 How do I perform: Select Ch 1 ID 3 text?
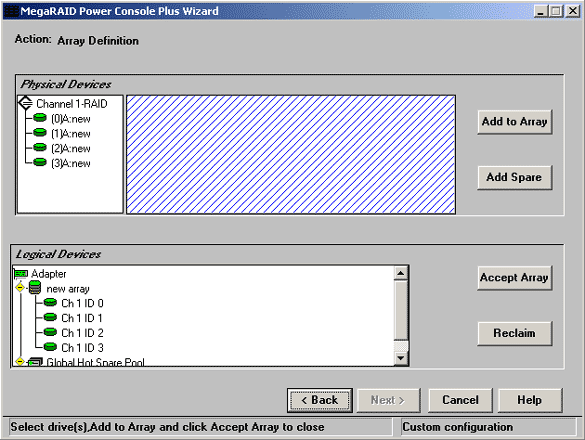click(82, 347)
